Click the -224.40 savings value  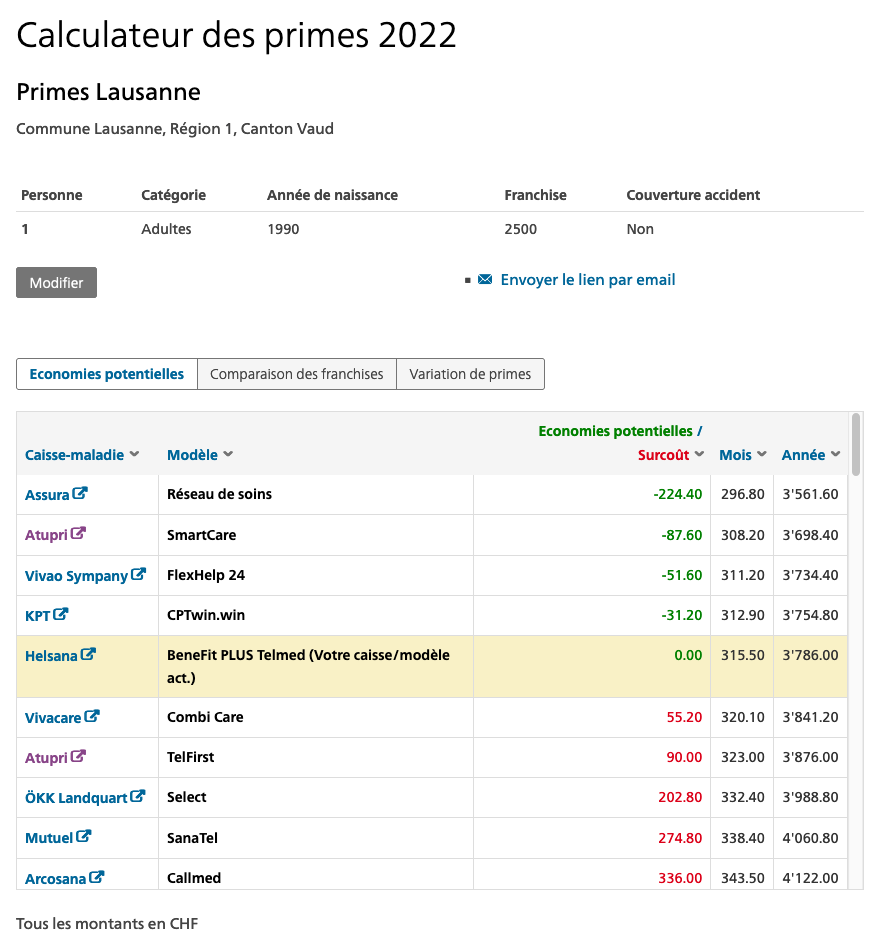678,494
